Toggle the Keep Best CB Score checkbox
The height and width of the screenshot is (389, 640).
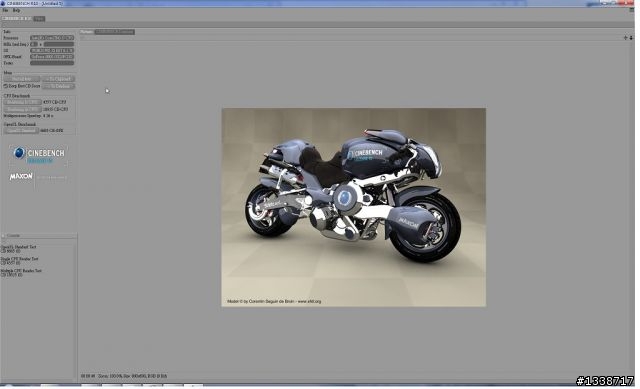[6, 86]
